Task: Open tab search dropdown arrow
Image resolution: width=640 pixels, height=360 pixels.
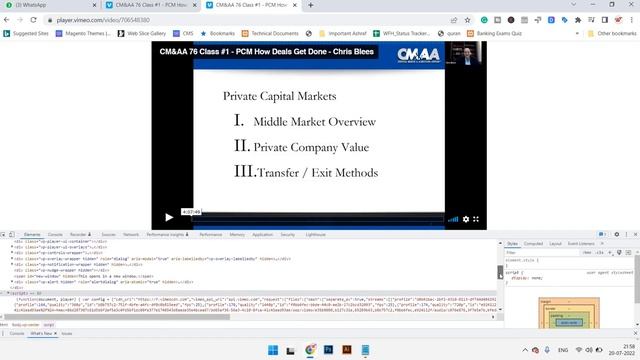Action: (573, 4)
